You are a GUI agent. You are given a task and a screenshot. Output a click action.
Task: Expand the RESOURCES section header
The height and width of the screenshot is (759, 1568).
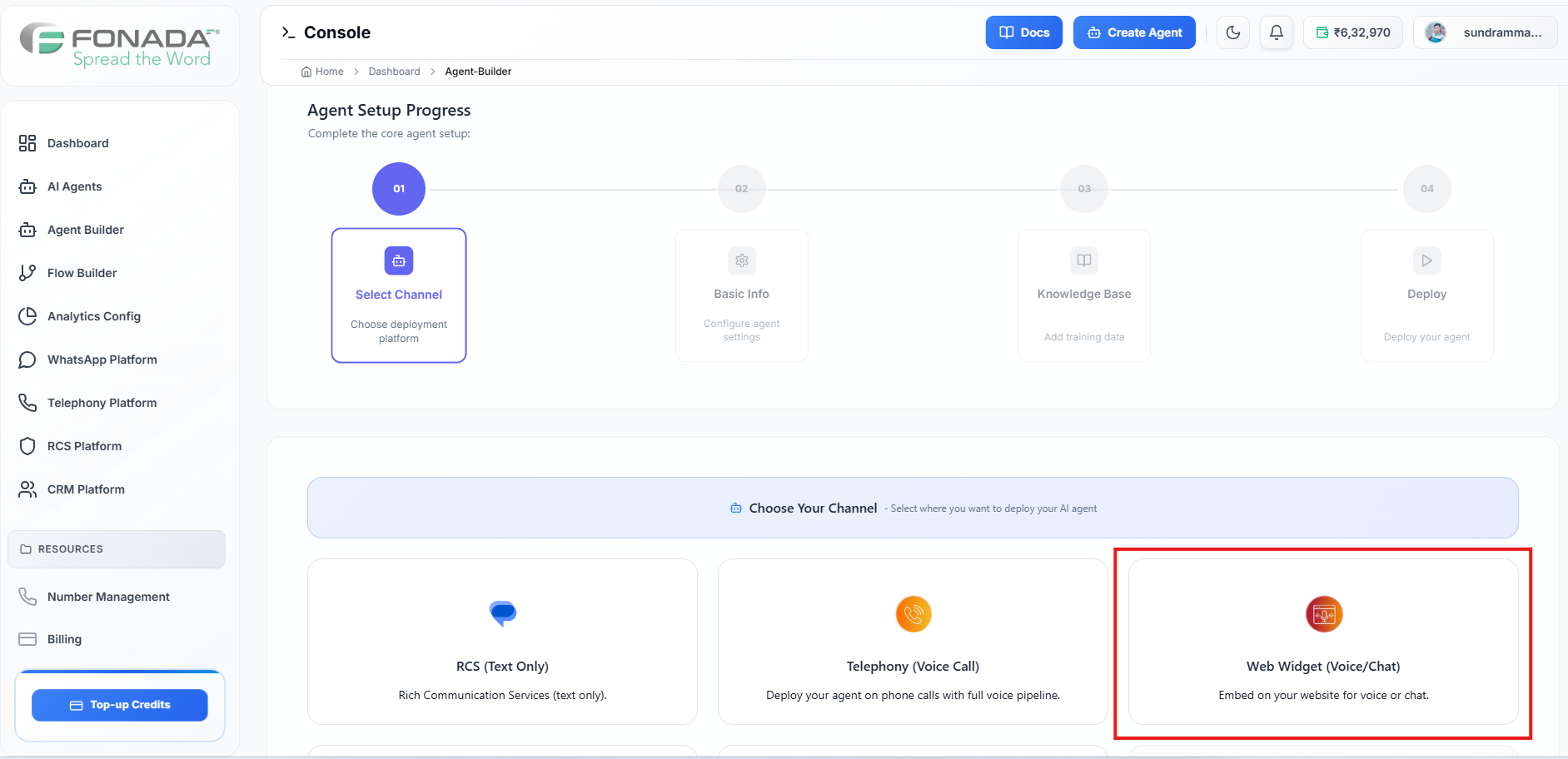point(117,549)
